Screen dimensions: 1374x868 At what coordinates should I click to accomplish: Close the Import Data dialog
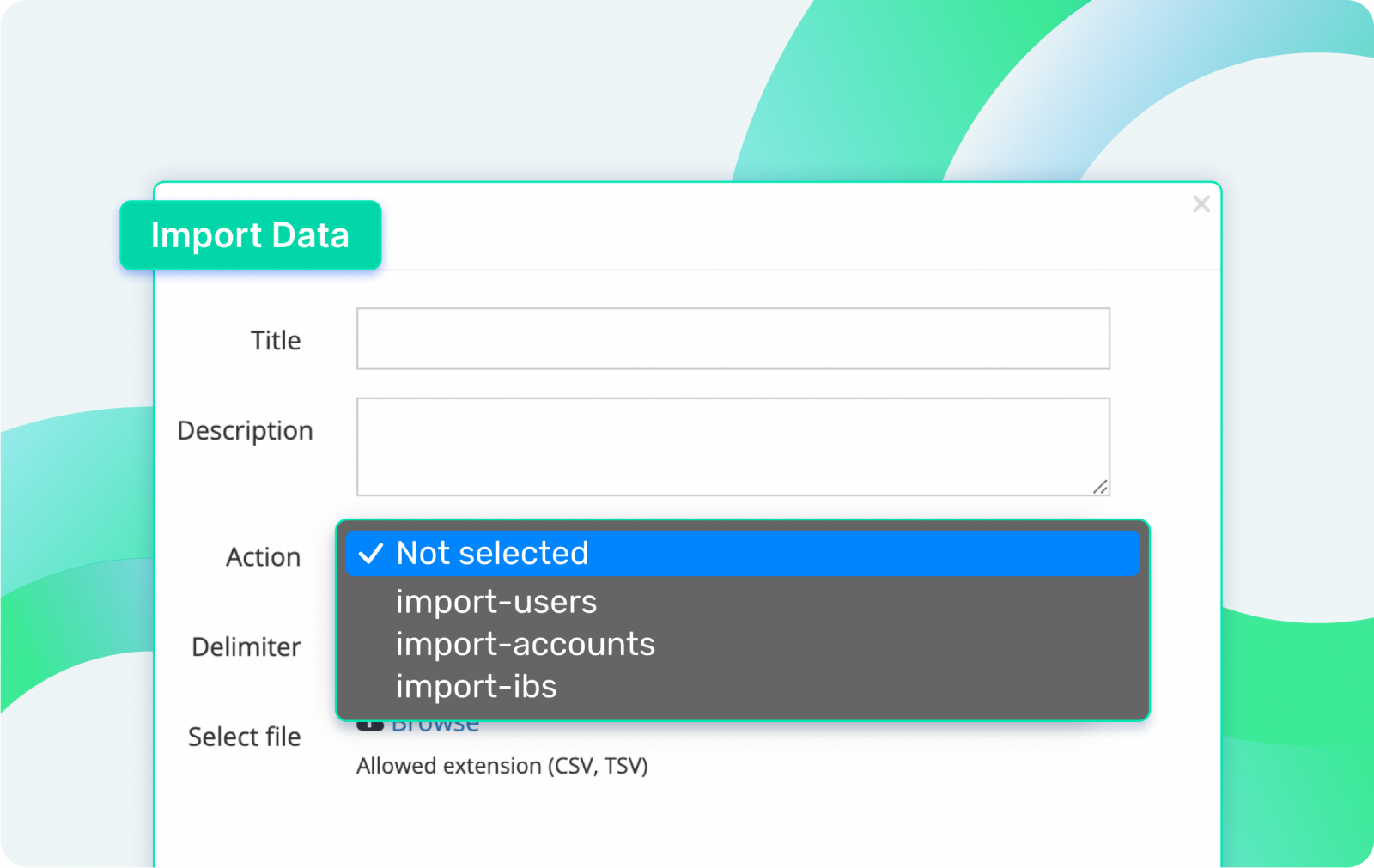coord(1201,204)
